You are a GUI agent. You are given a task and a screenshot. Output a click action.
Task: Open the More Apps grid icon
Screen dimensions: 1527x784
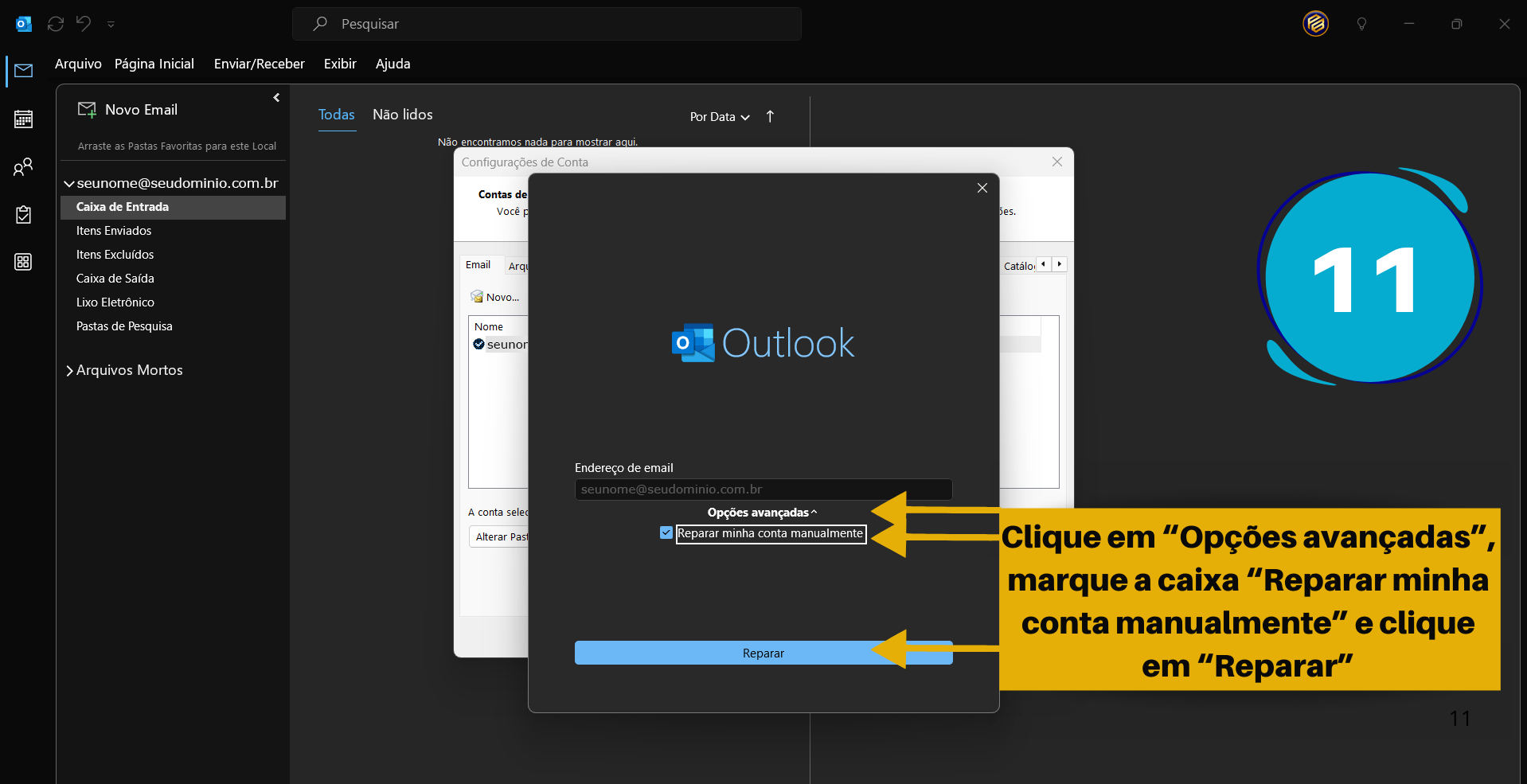click(23, 262)
